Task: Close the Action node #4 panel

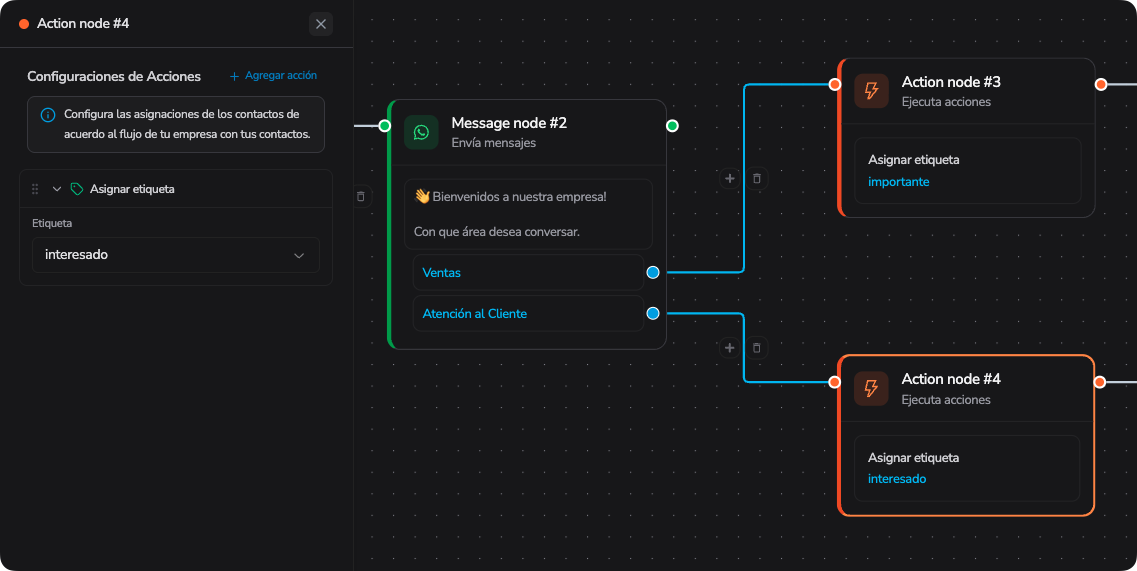Action: tap(321, 24)
